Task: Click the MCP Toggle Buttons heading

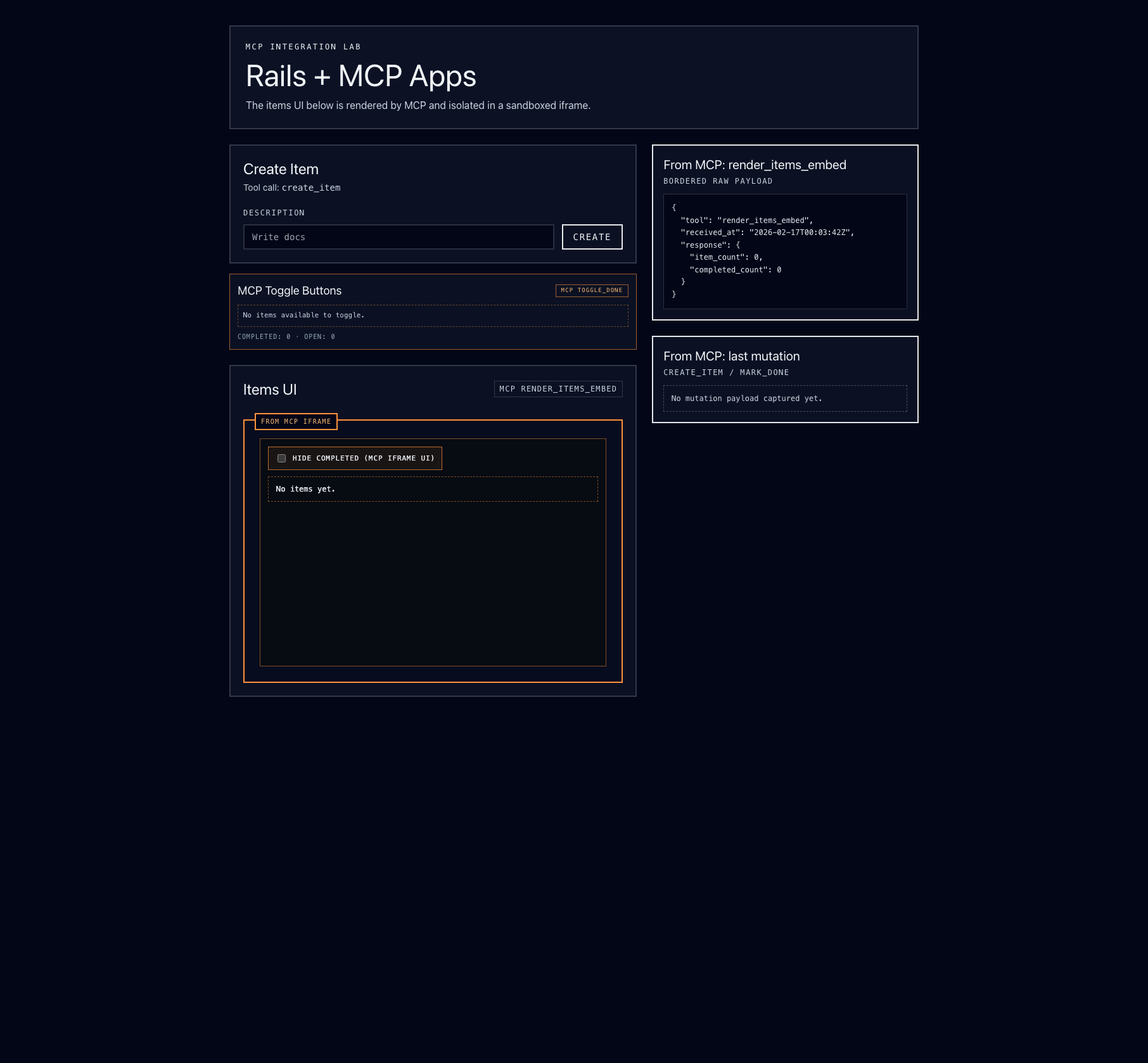Action: [x=290, y=290]
